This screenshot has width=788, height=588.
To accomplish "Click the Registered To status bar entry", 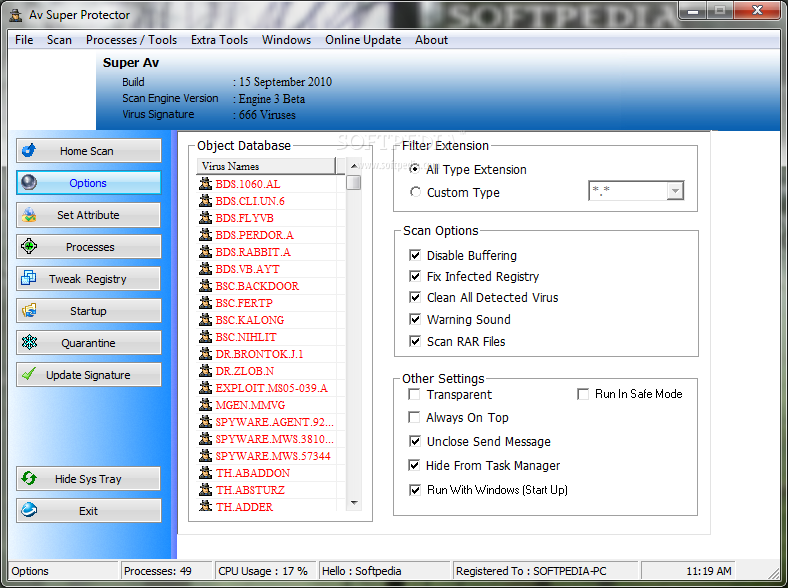I will 546,571.
